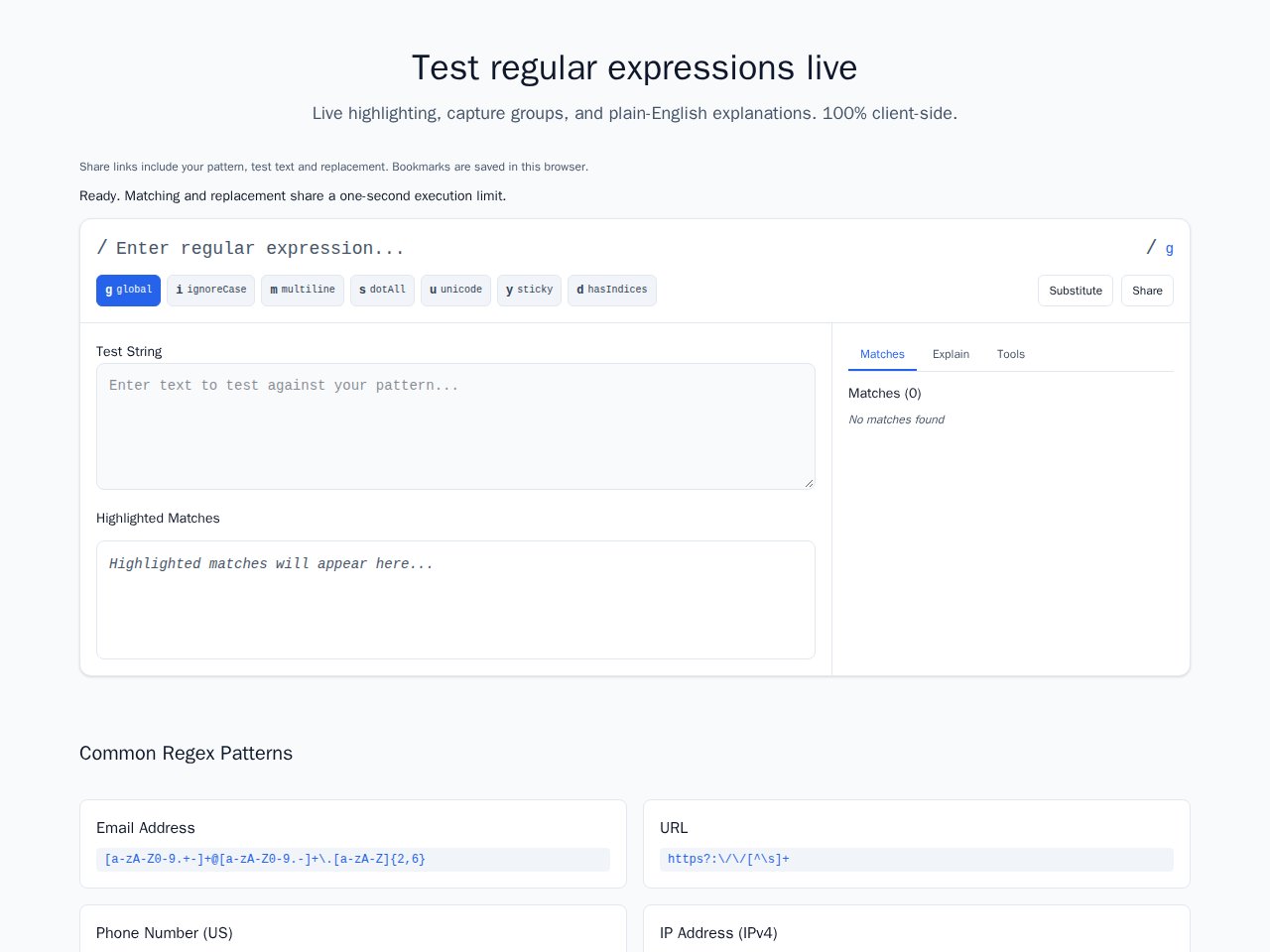Select the URL pattern card
The height and width of the screenshot is (952, 1270).
click(917, 844)
